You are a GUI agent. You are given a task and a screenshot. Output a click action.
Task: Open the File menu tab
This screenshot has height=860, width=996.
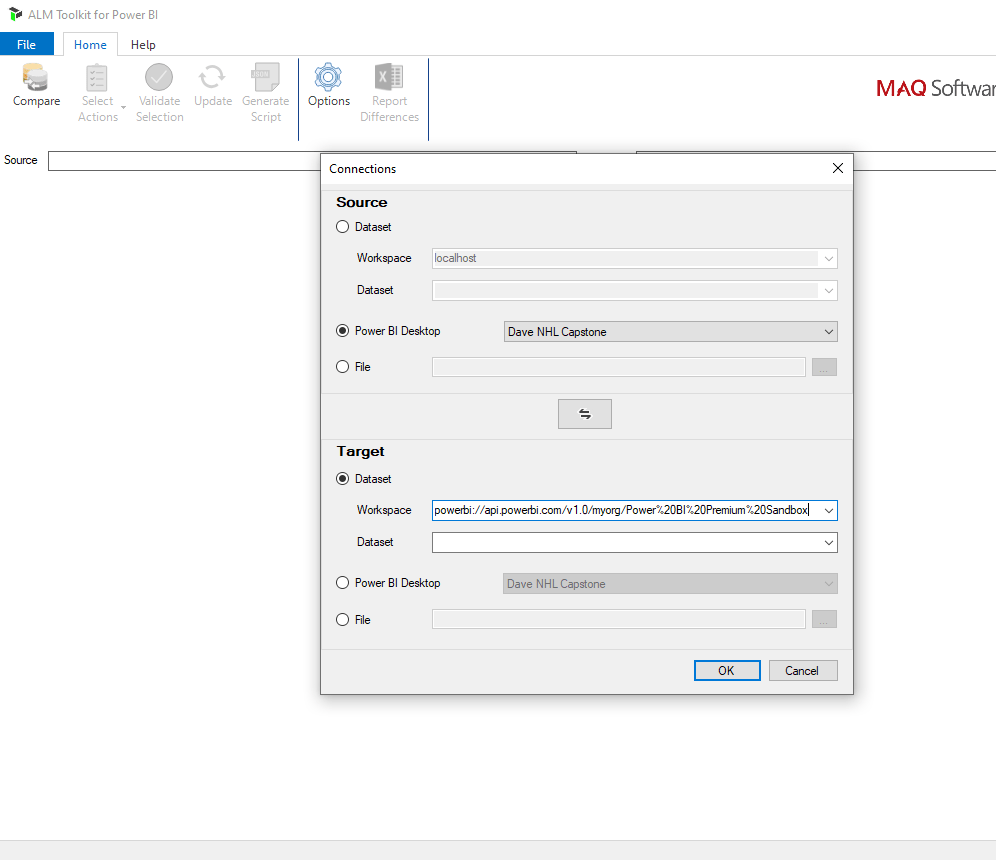pyautogui.click(x=27, y=44)
